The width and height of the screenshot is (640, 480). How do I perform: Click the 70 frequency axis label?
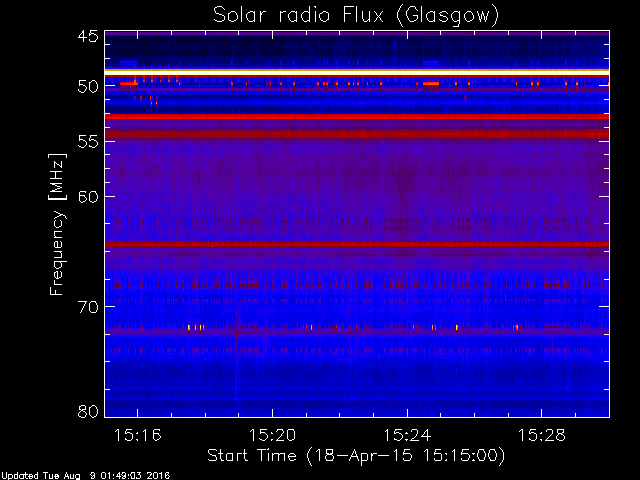[x=88, y=307]
